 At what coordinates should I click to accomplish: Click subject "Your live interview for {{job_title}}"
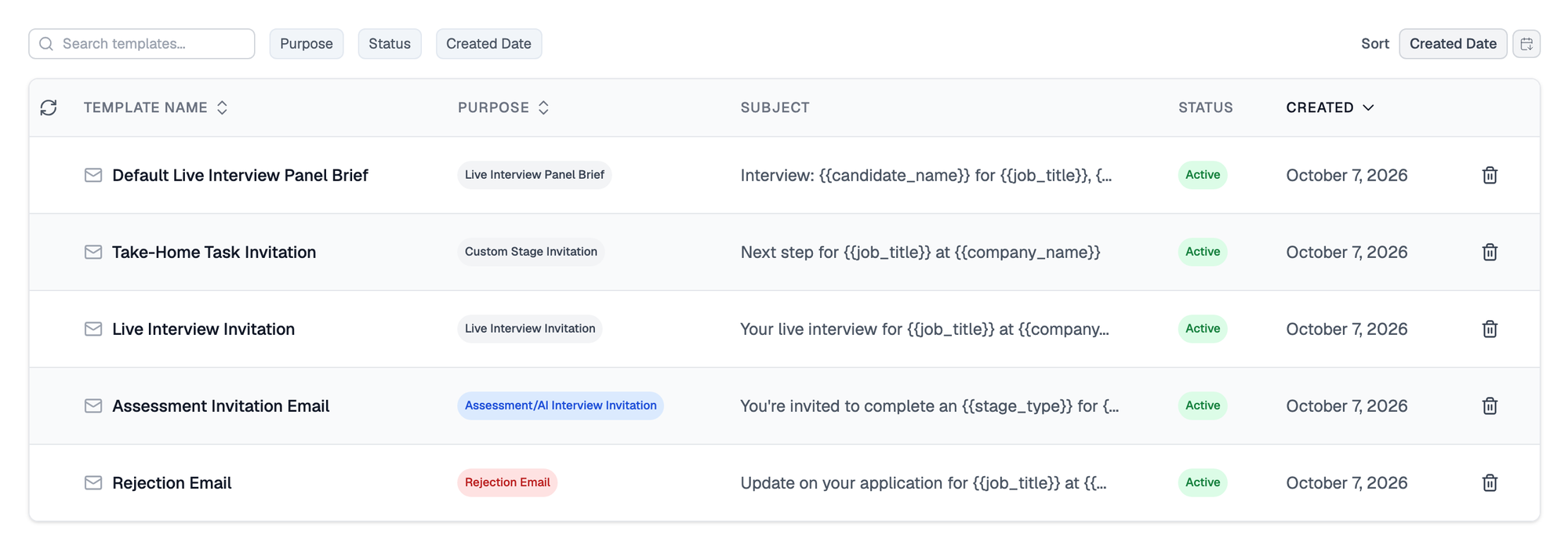click(x=924, y=329)
